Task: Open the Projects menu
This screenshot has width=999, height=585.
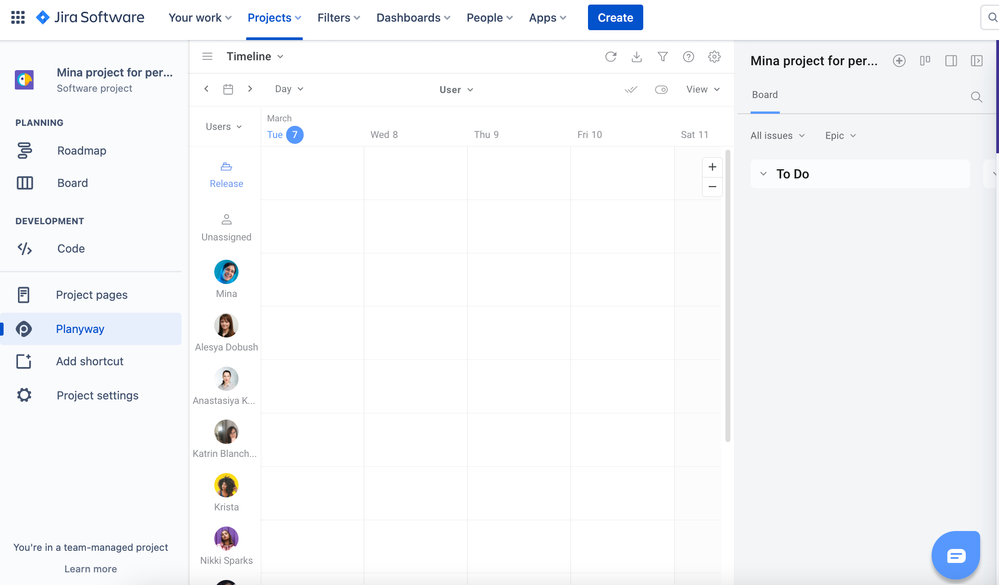Action: click(275, 18)
